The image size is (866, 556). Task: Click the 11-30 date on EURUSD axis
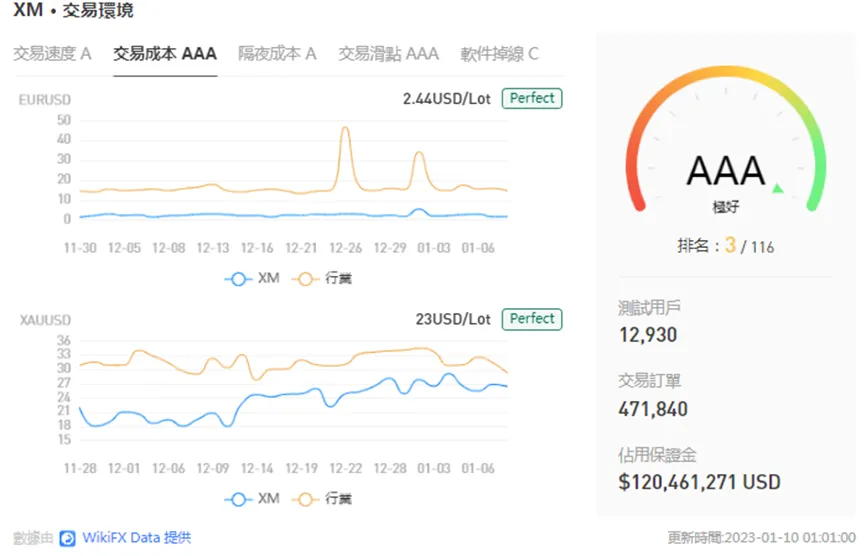(80, 248)
